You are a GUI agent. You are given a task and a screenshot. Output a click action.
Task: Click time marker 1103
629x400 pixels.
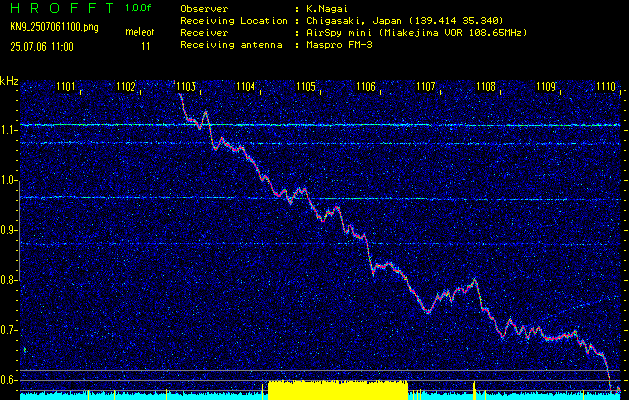[x=186, y=86]
